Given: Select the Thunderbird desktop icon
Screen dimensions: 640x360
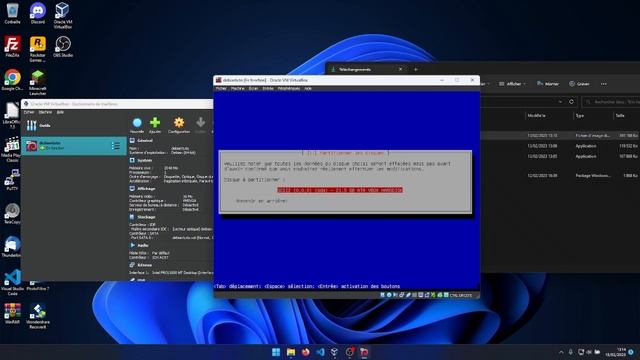Looking at the screenshot, I should [x=12, y=247].
